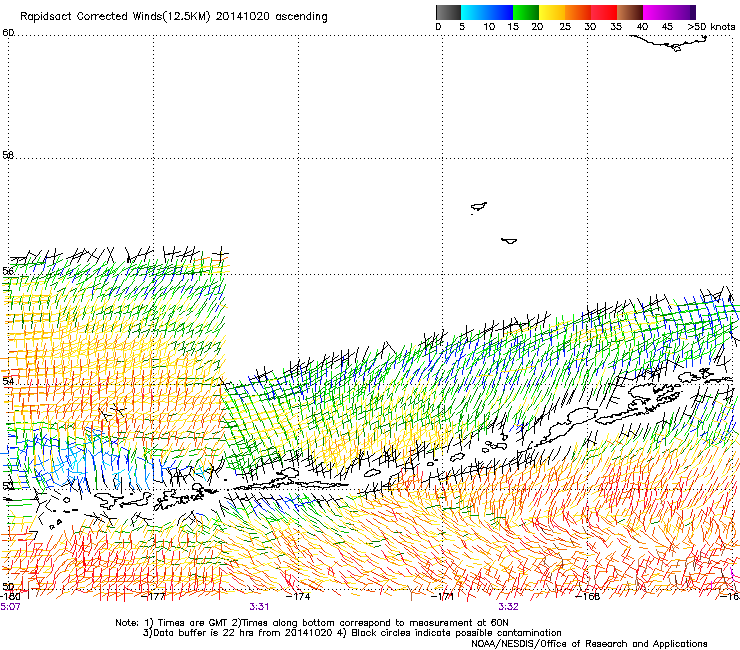Click the lower small island outline near 56.5N
This screenshot has width=740, height=650.
pos(509,241)
